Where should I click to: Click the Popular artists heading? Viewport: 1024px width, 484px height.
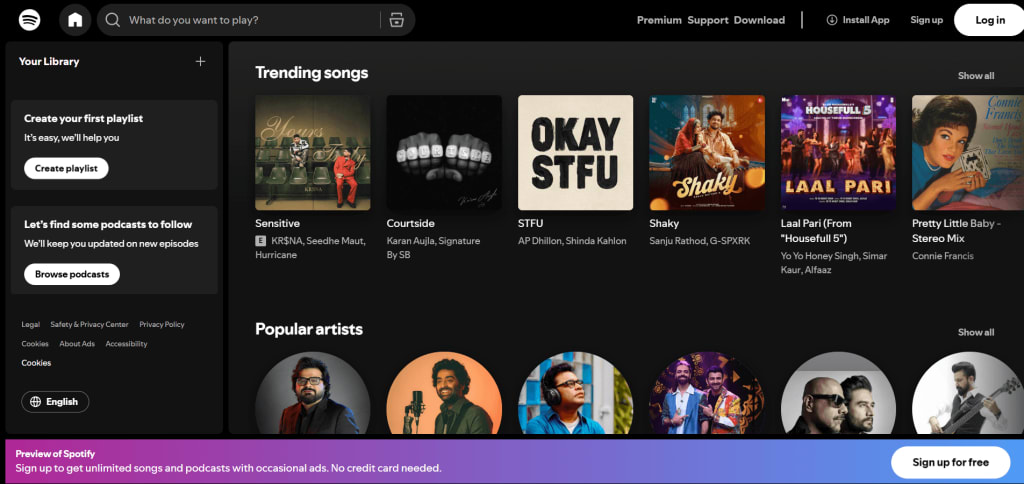(309, 329)
